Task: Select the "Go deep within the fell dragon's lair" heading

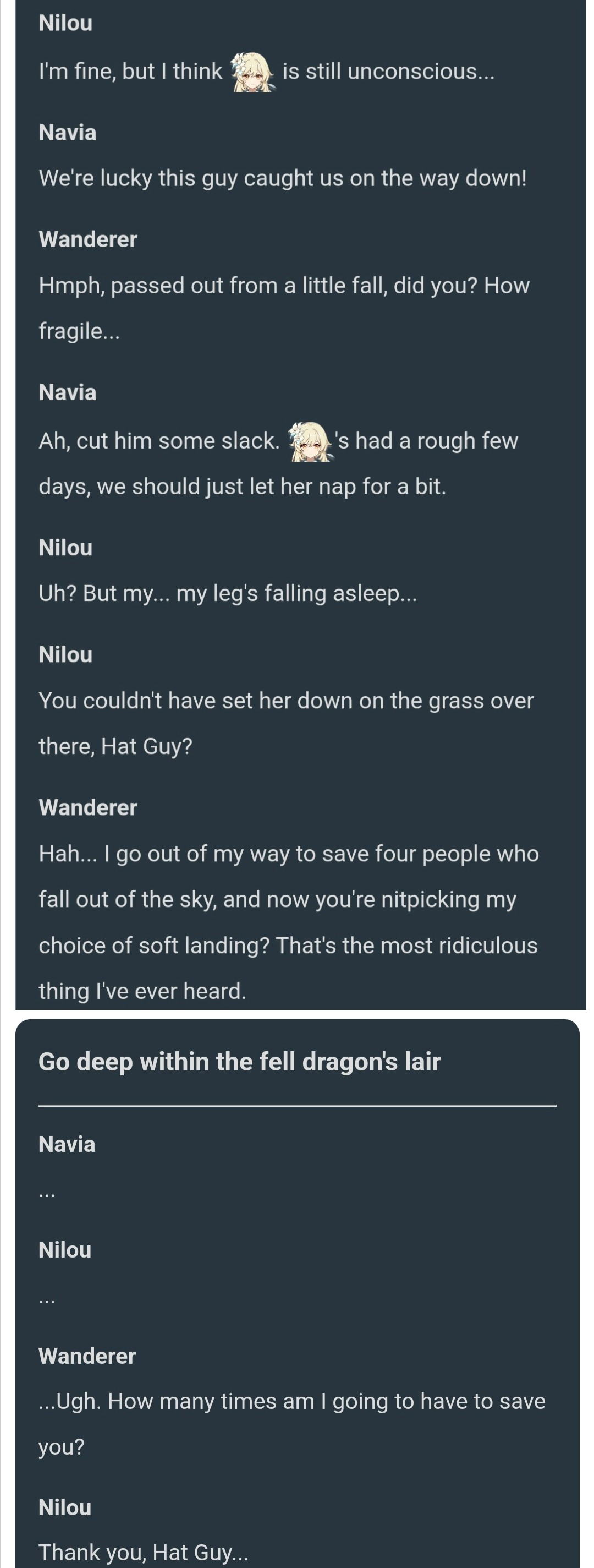Action: [x=240, y=1062]
